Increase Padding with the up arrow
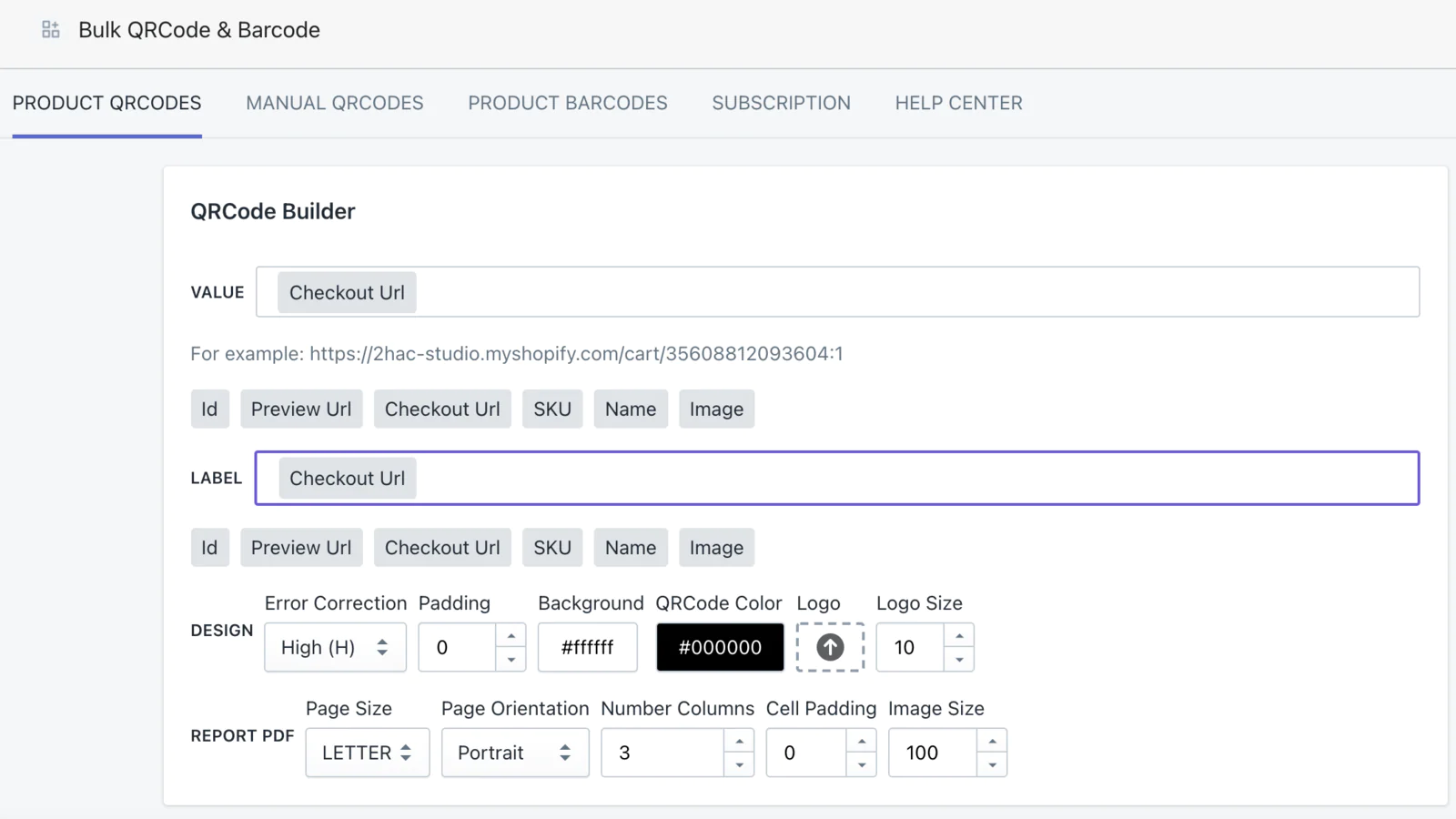 point(511,636)
